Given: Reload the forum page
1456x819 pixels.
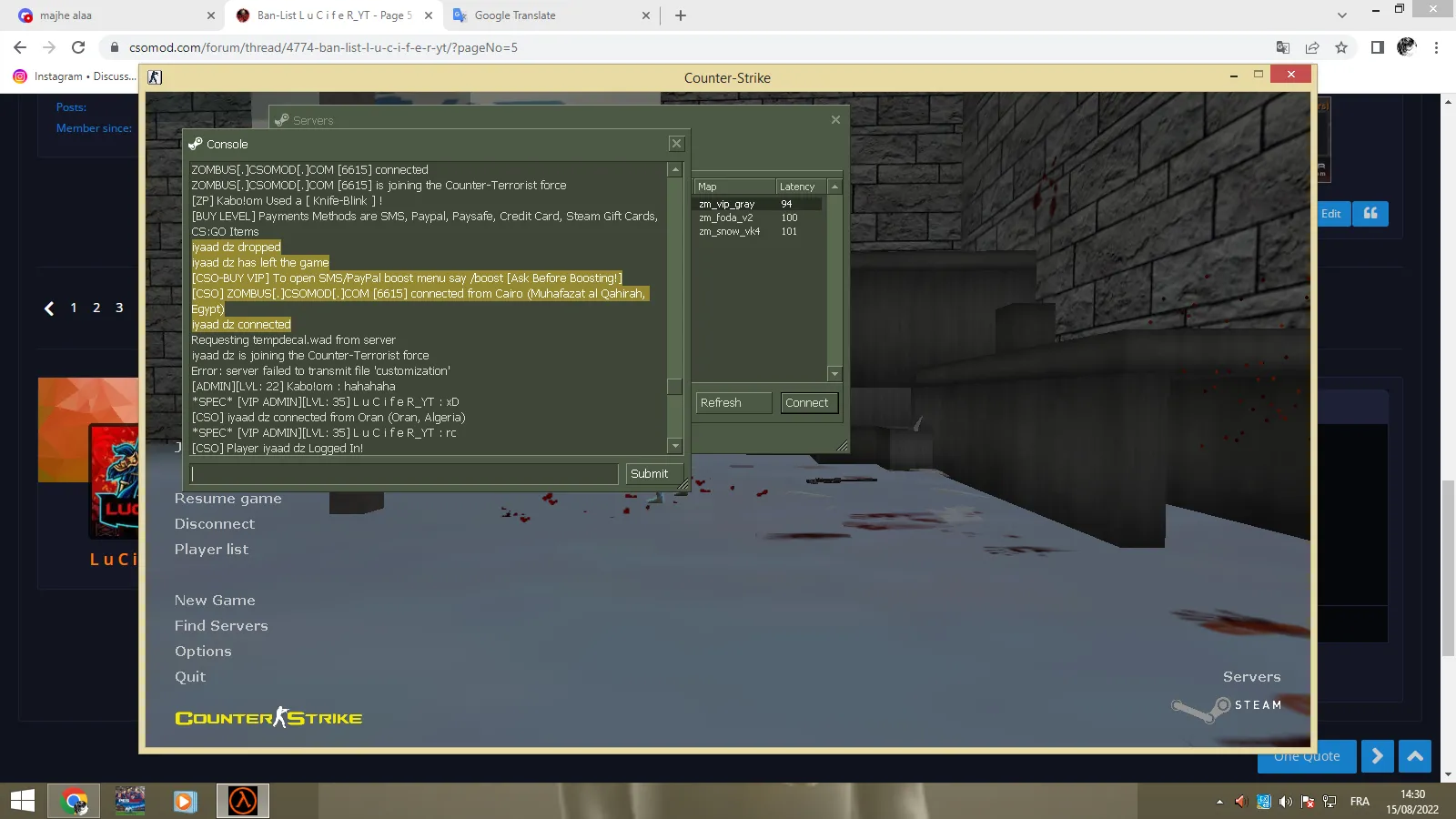Looking at the screenshot, I should coord(78,47).
